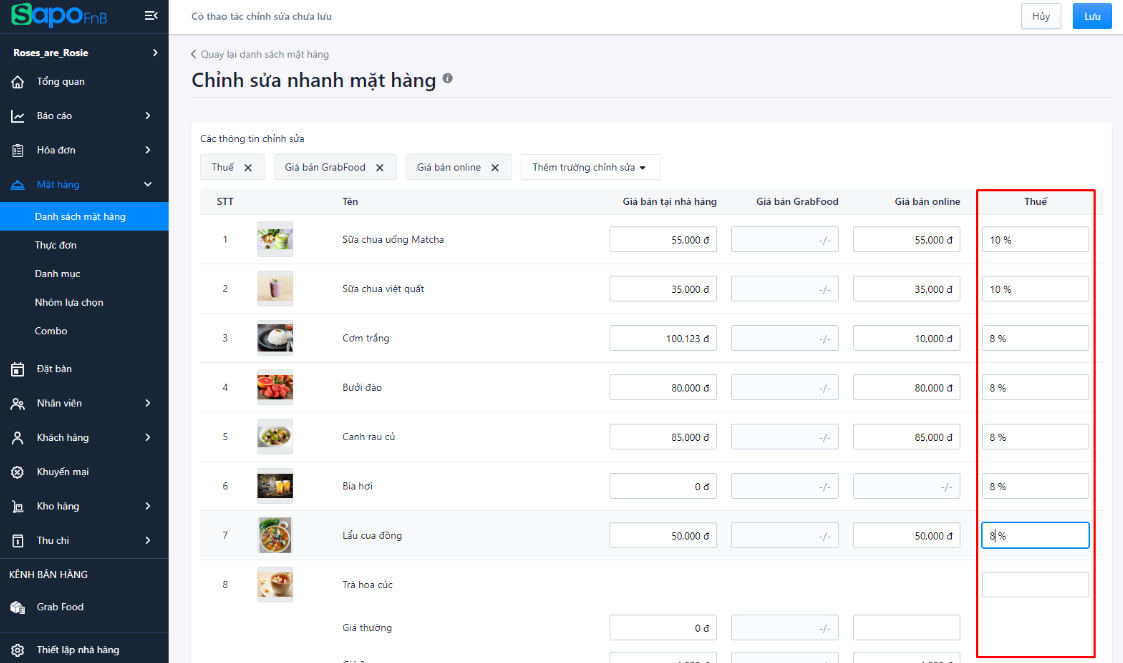Screen dimensions: 1123x663
Task: Expand the Báo cáo submenu arrow
Action: 148,115
